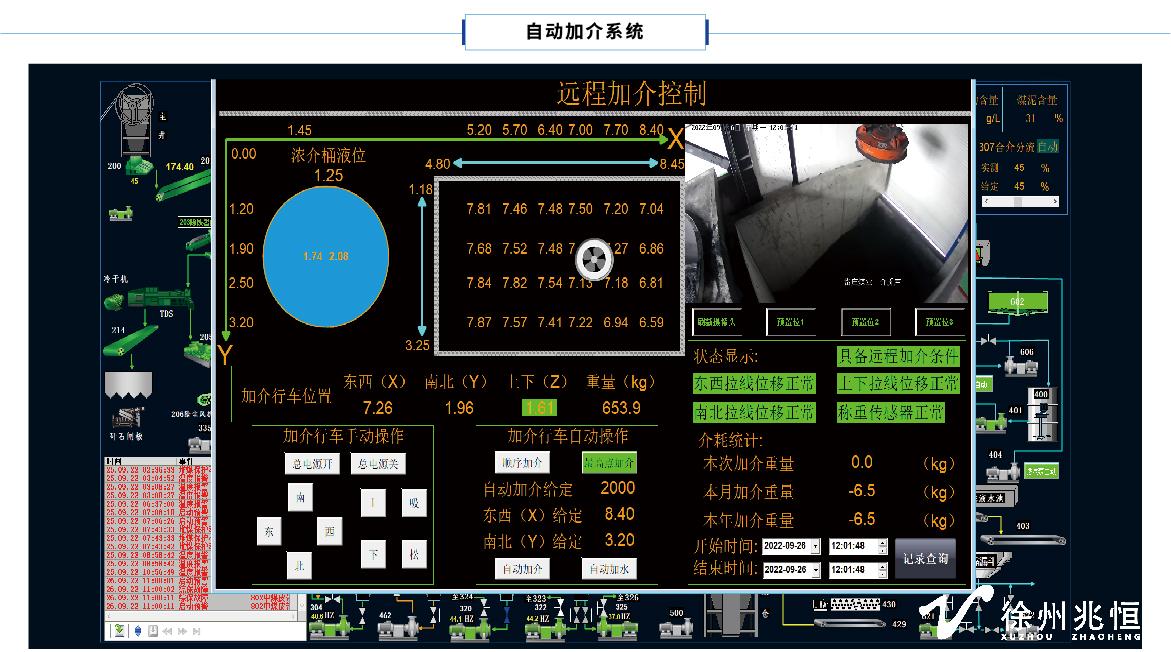
Task: Click the pump 606 icon
Action: click(1019, 368)
